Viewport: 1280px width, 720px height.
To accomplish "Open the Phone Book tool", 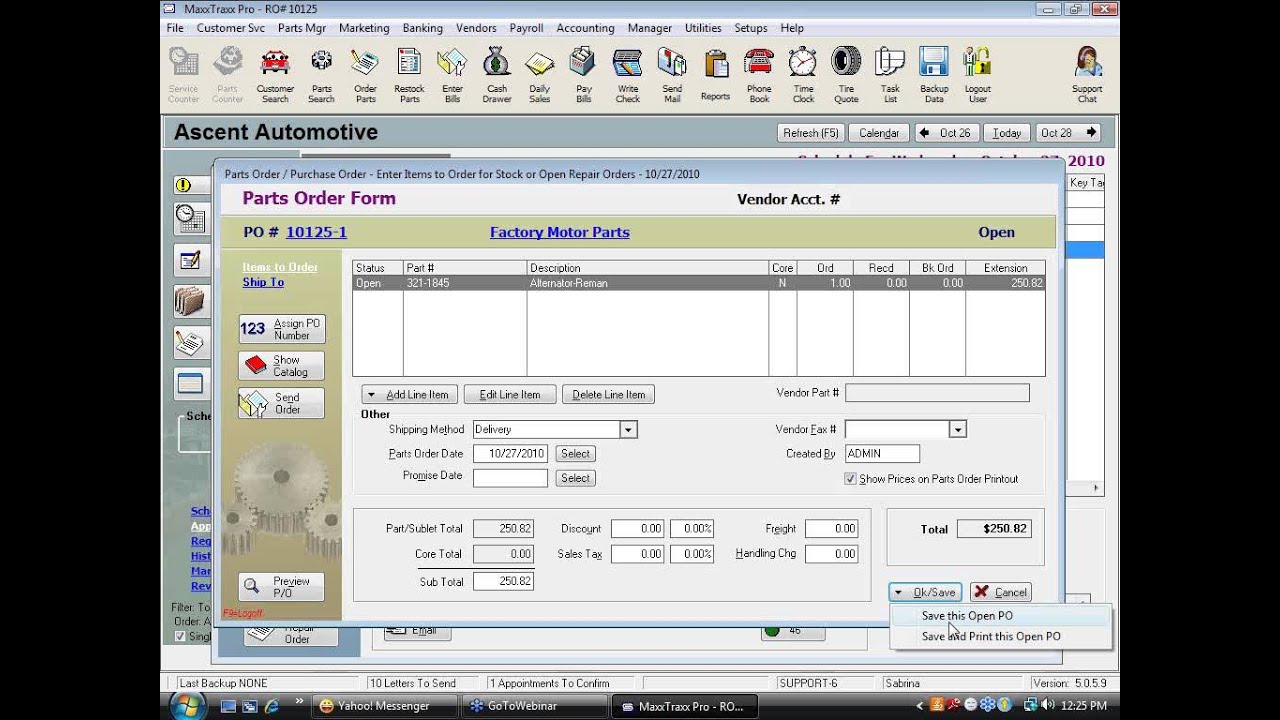I will (759, 75).
